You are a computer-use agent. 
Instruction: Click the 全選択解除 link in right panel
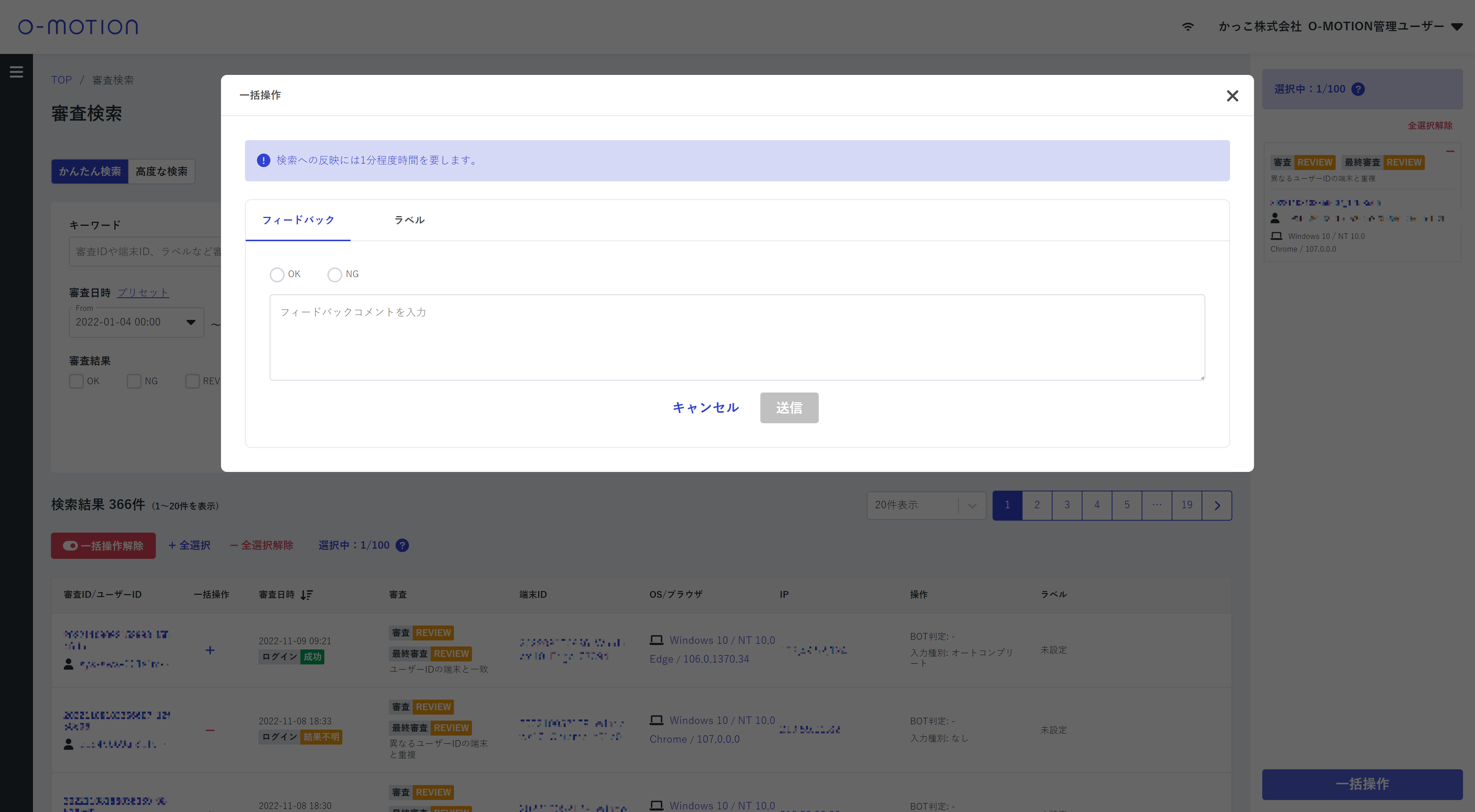click(1430, 125)
